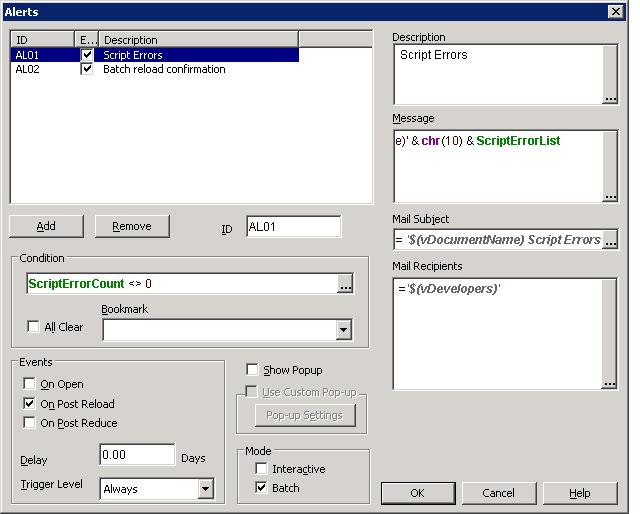This screenshot has height=514, width=640.
Task: Check the On Open event
Action: tap(29, 384)
